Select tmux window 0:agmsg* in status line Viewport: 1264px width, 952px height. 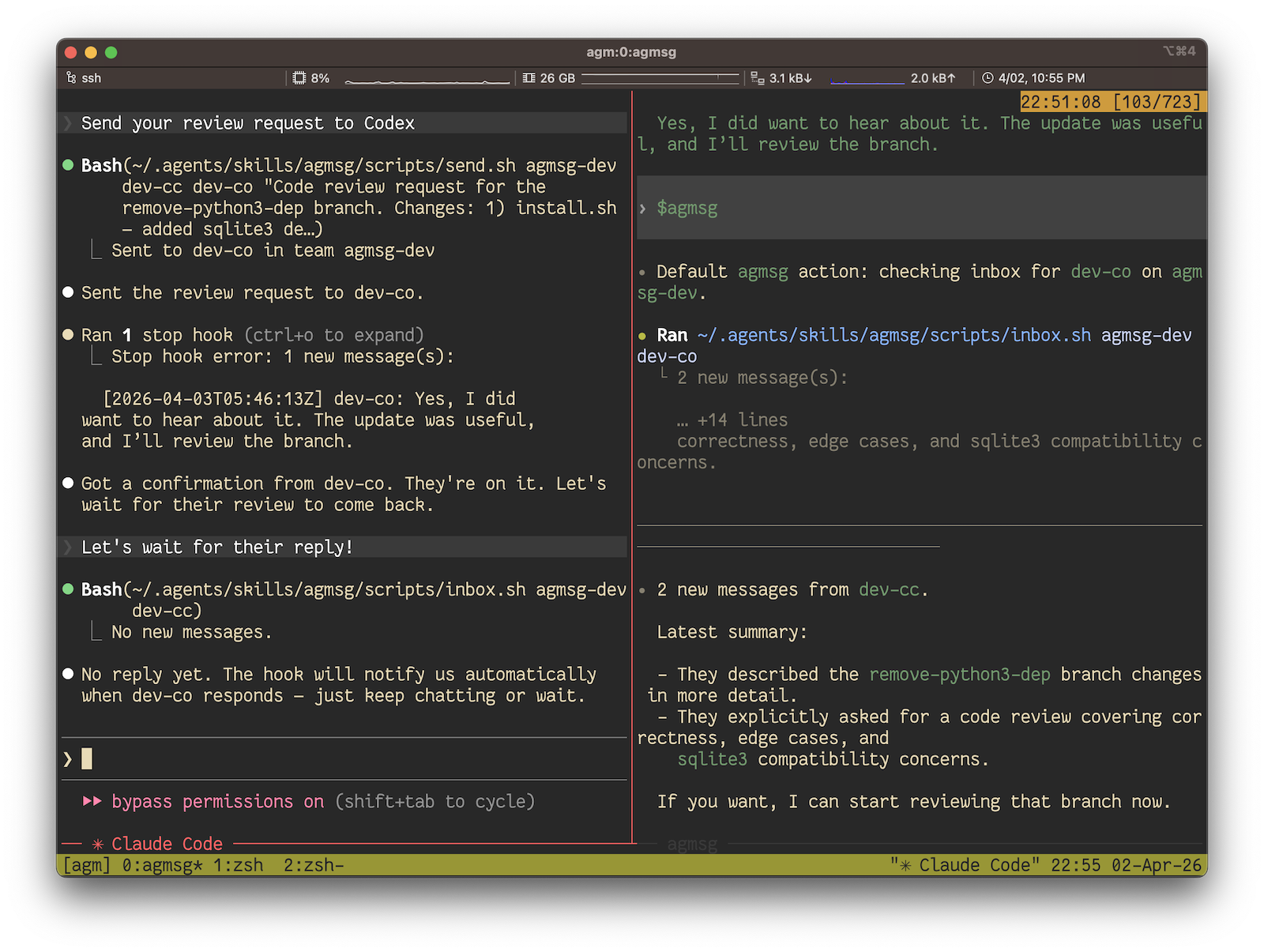tap(162, 865)
